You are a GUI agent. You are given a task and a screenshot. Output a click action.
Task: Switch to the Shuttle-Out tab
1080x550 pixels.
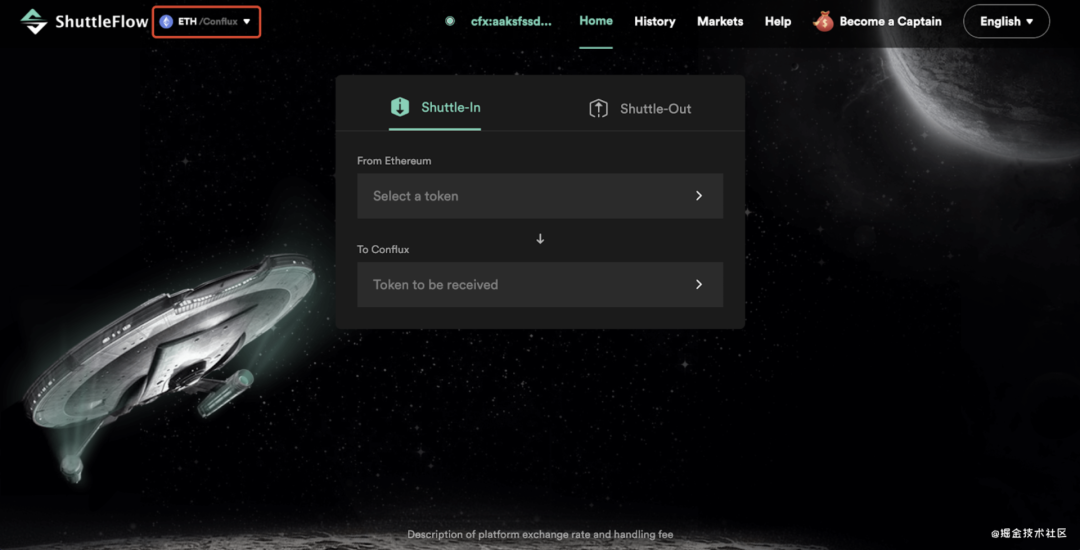tap(640, 108)
